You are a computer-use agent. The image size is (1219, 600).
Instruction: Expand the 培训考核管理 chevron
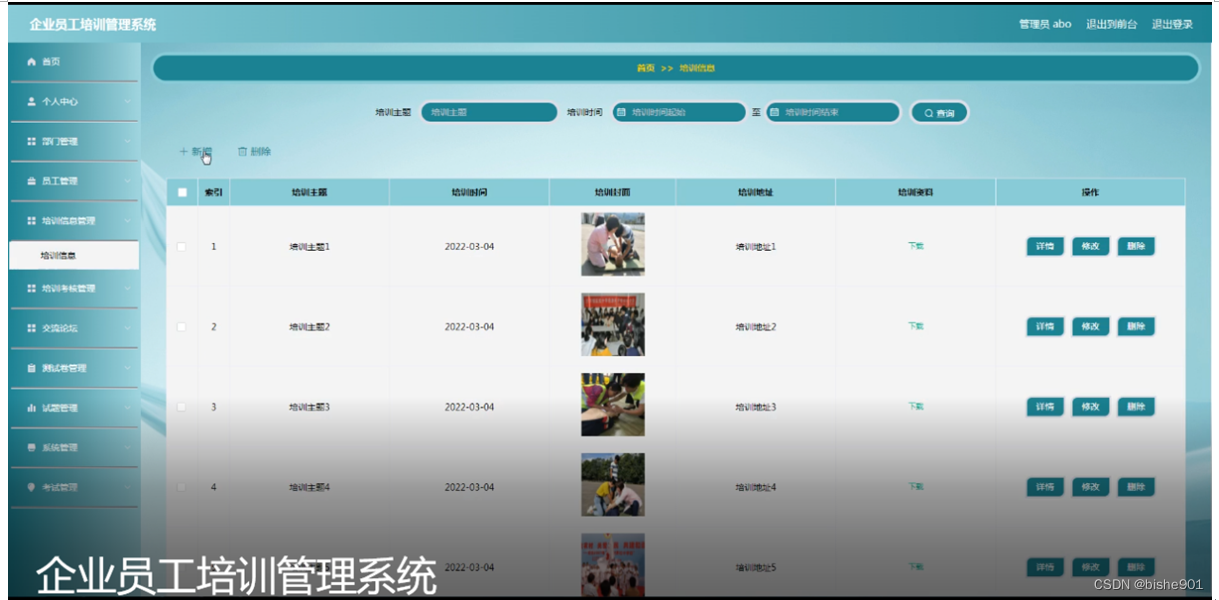pos(128,288)
